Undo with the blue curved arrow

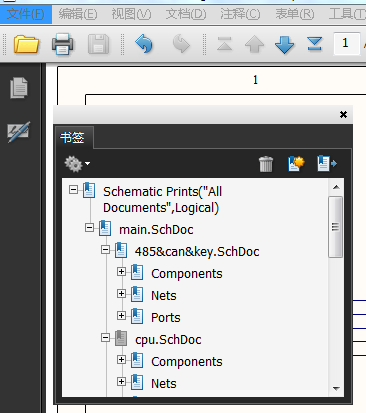[144, 44]
